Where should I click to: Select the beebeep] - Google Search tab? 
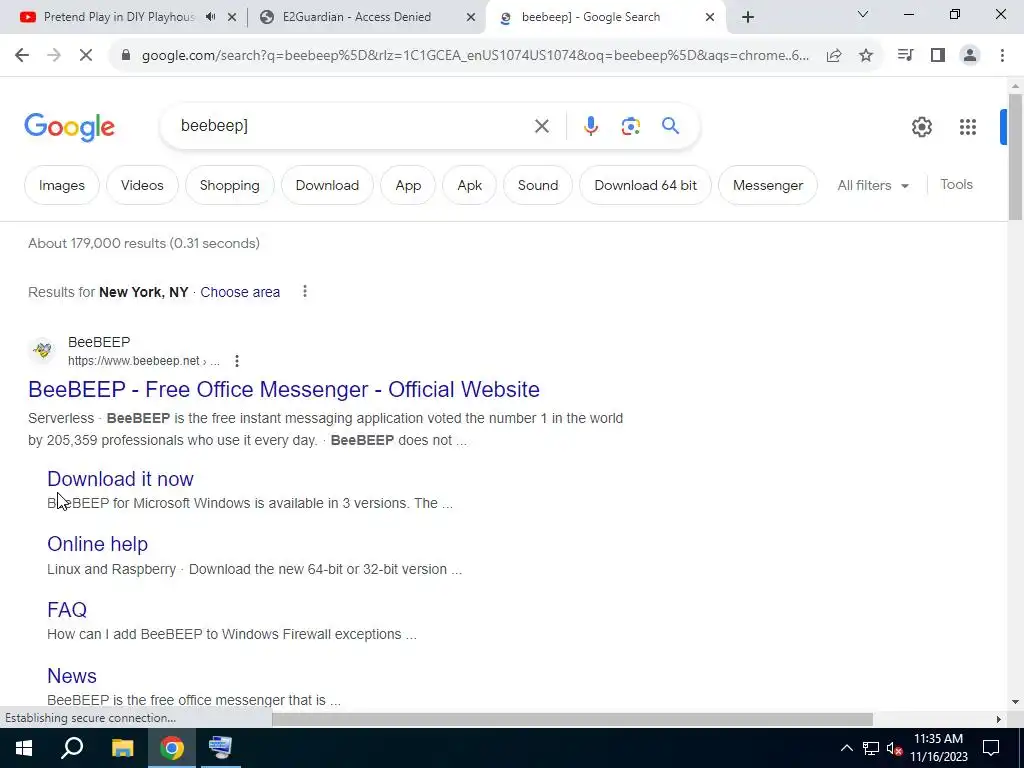[x=590, y=17]
